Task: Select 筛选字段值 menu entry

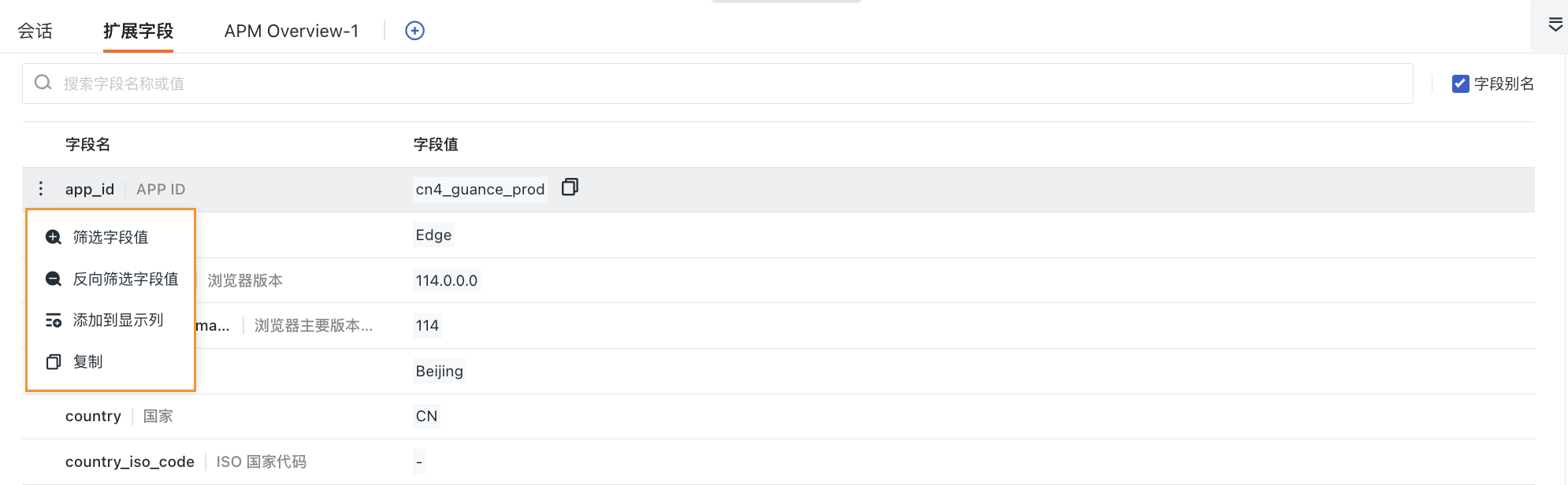Action: click(x=110, y=237)
